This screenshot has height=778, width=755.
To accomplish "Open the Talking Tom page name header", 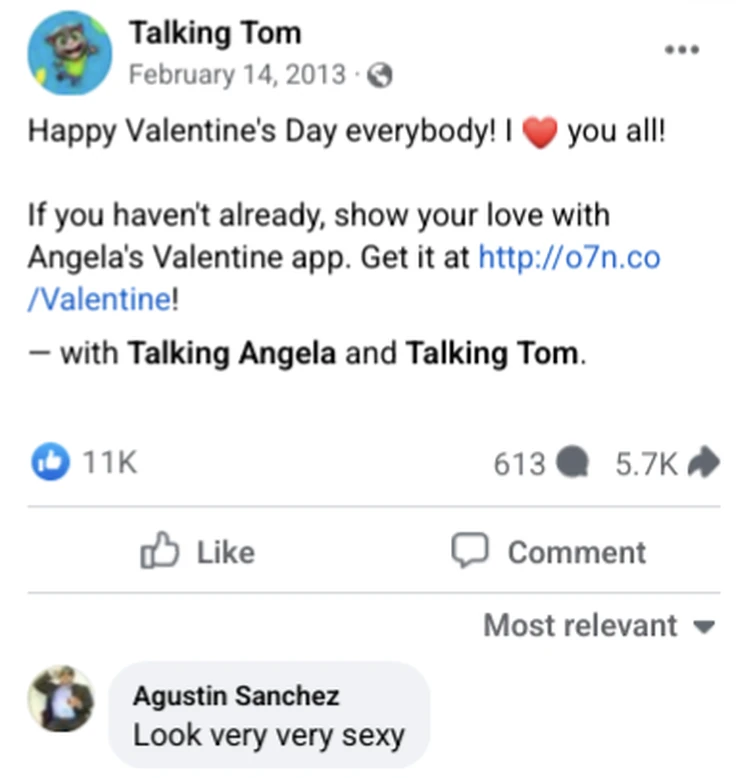I will coord(214,33).
